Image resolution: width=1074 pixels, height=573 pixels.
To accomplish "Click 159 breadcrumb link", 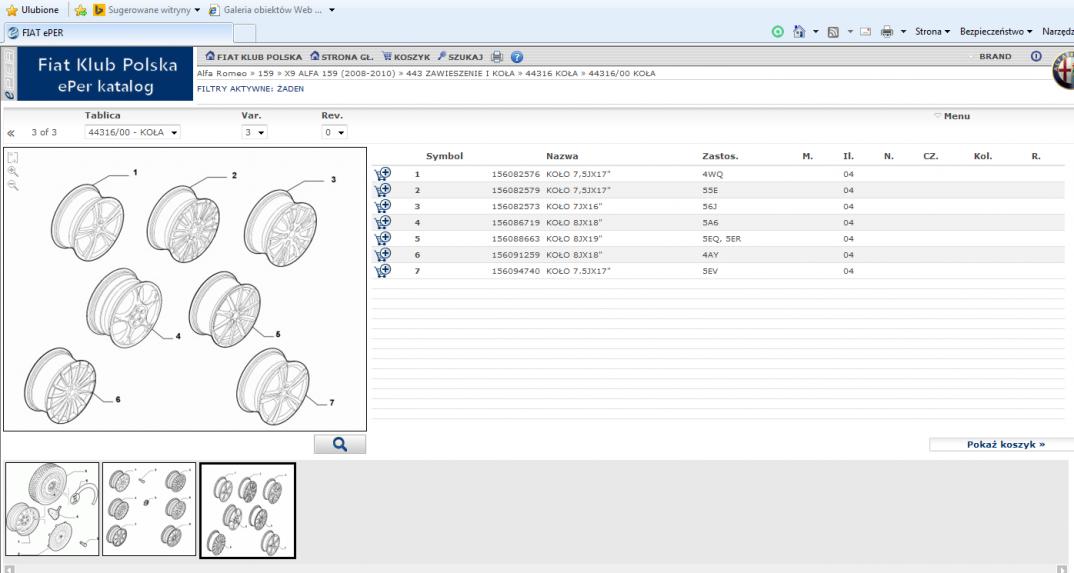I will click(266, 73).
